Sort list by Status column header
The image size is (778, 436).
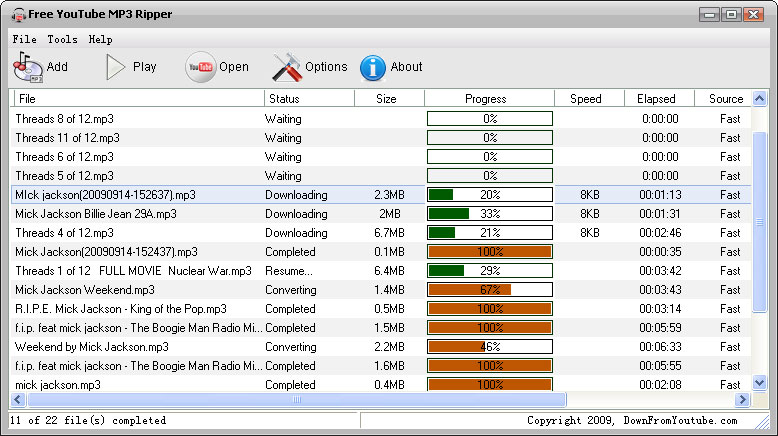[284, 99]
